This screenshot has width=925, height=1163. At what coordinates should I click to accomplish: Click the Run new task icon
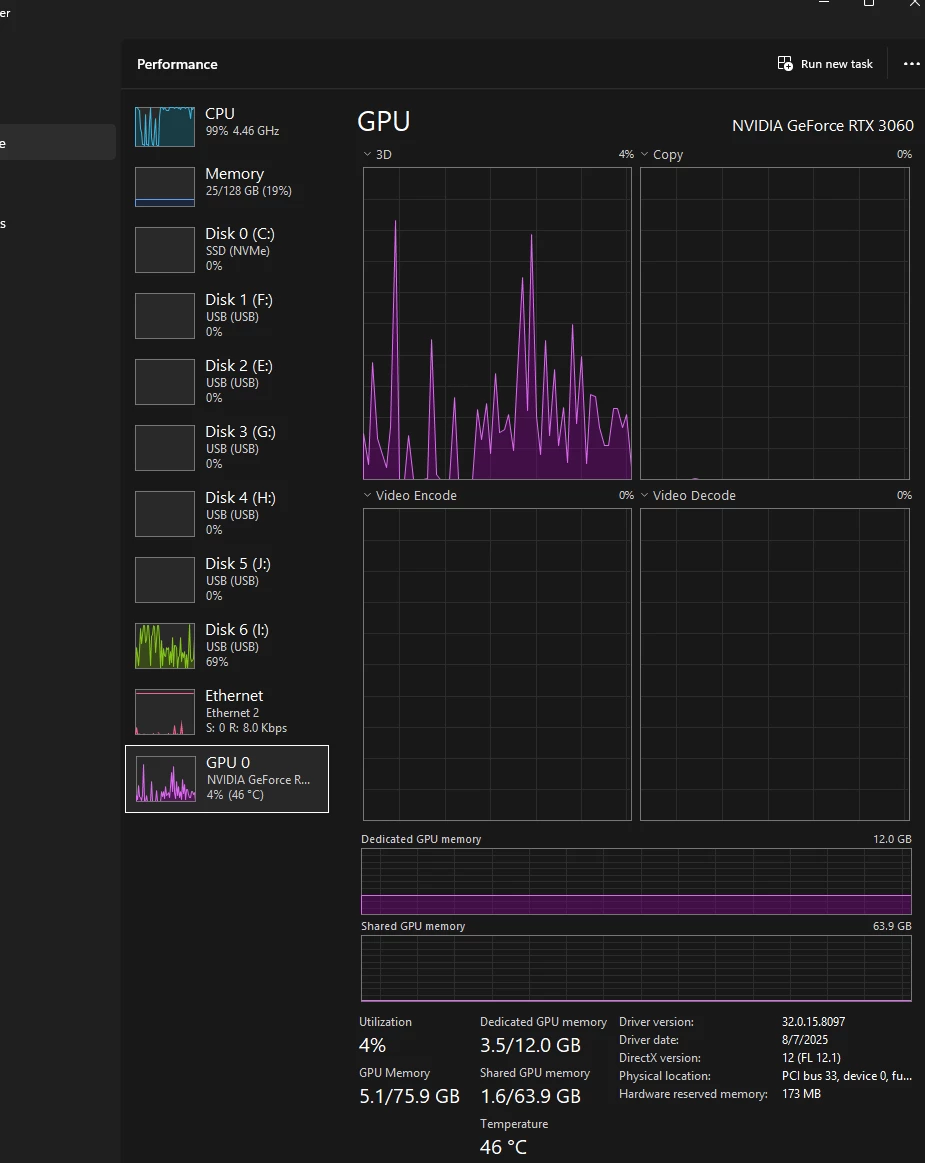[785, 64]
